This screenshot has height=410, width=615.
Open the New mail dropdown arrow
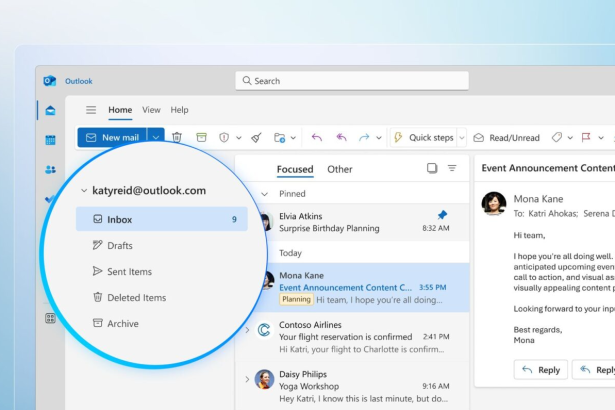tap(156, 137)
